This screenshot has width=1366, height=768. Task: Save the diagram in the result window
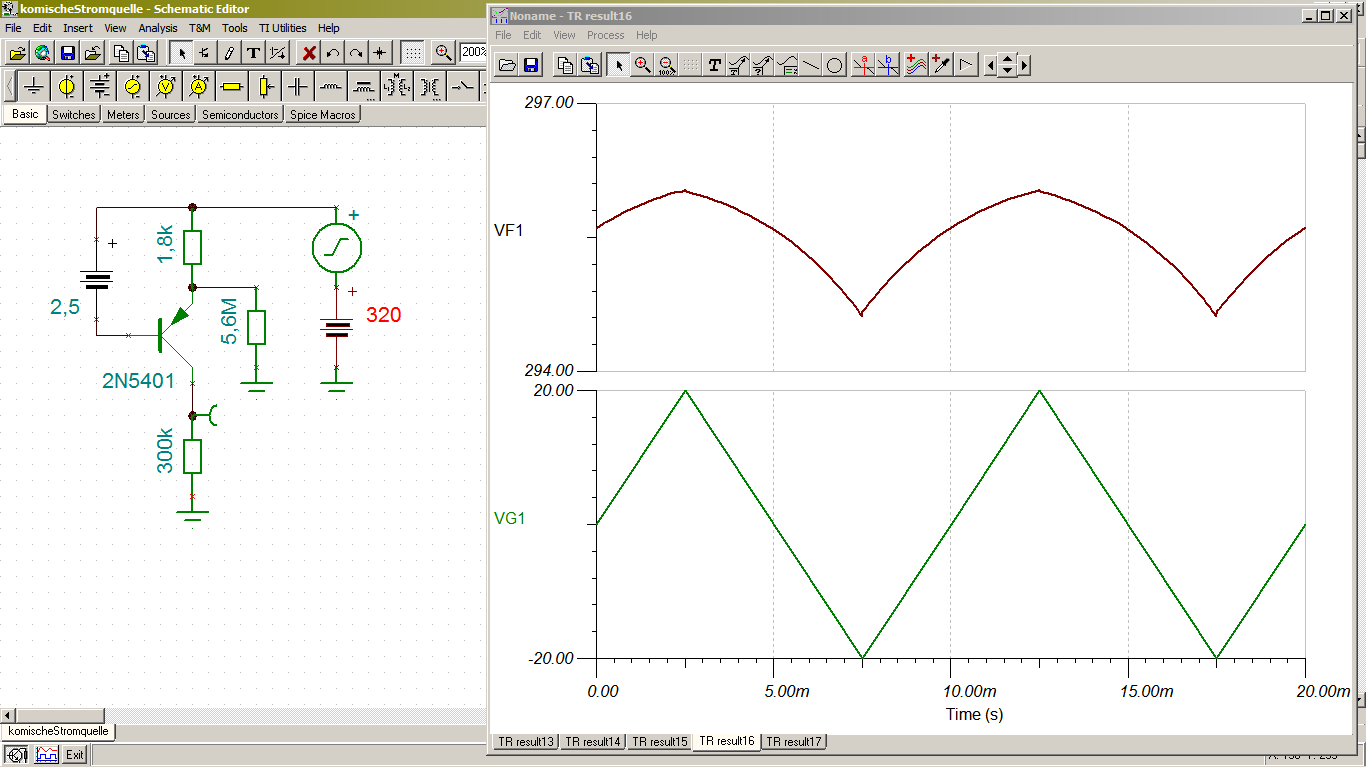(531, 66)
